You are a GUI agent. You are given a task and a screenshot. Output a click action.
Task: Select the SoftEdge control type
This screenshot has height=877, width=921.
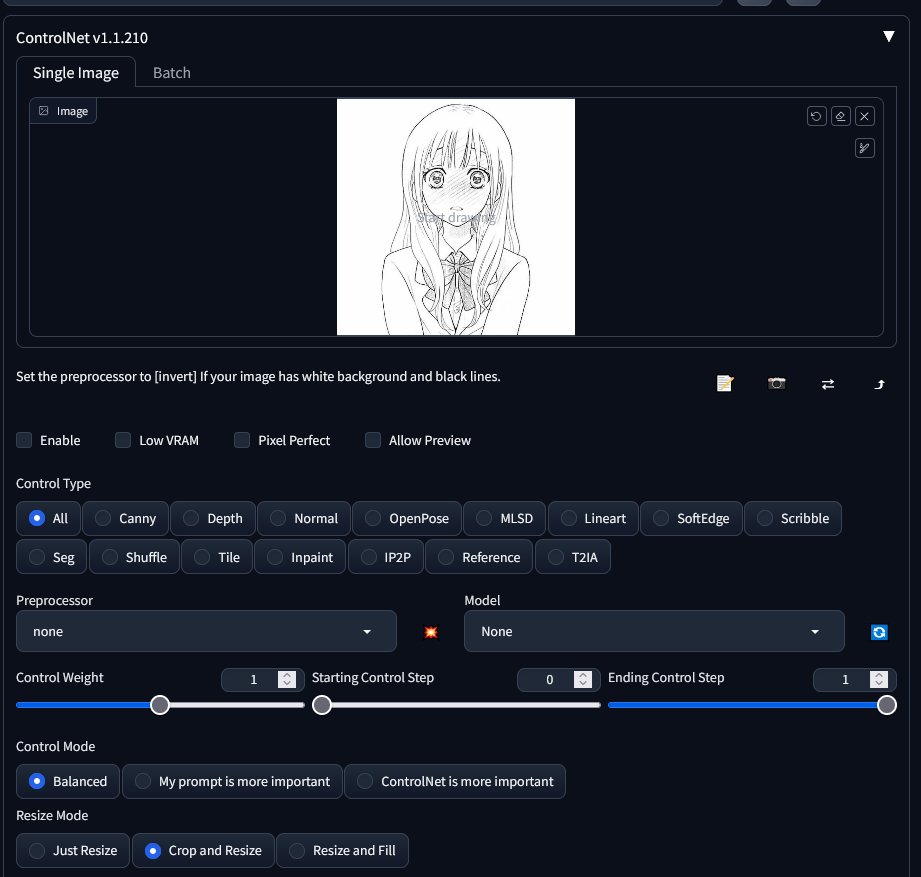click(x=691, y=519)
